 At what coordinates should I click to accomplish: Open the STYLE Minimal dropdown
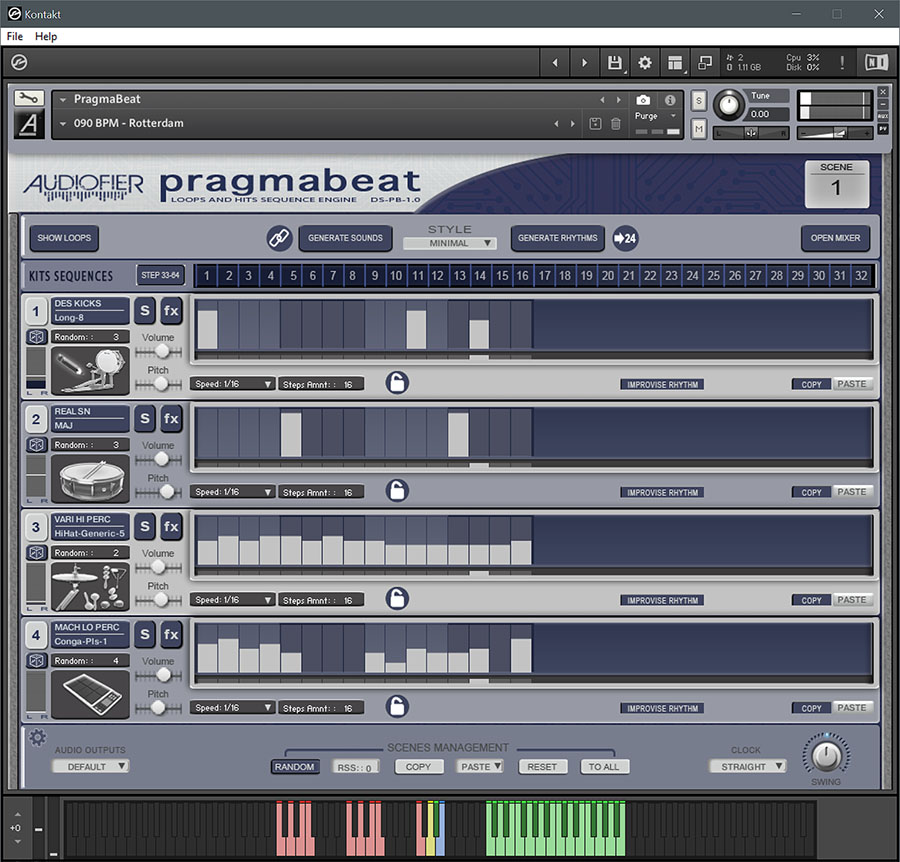(449, 243)
